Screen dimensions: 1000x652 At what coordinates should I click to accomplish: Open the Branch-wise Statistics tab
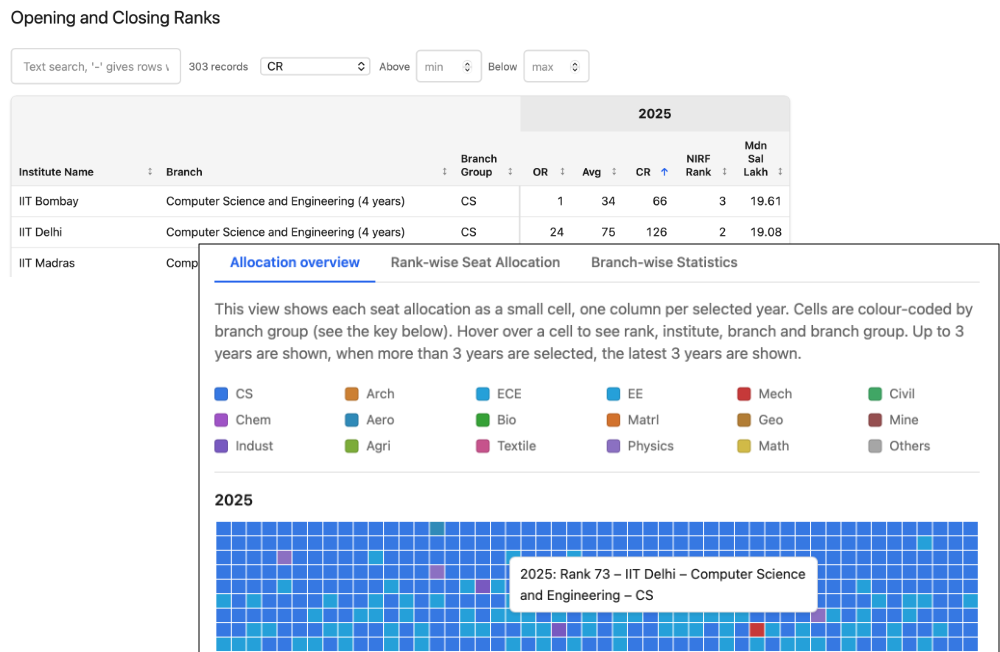tap(664, 262)
